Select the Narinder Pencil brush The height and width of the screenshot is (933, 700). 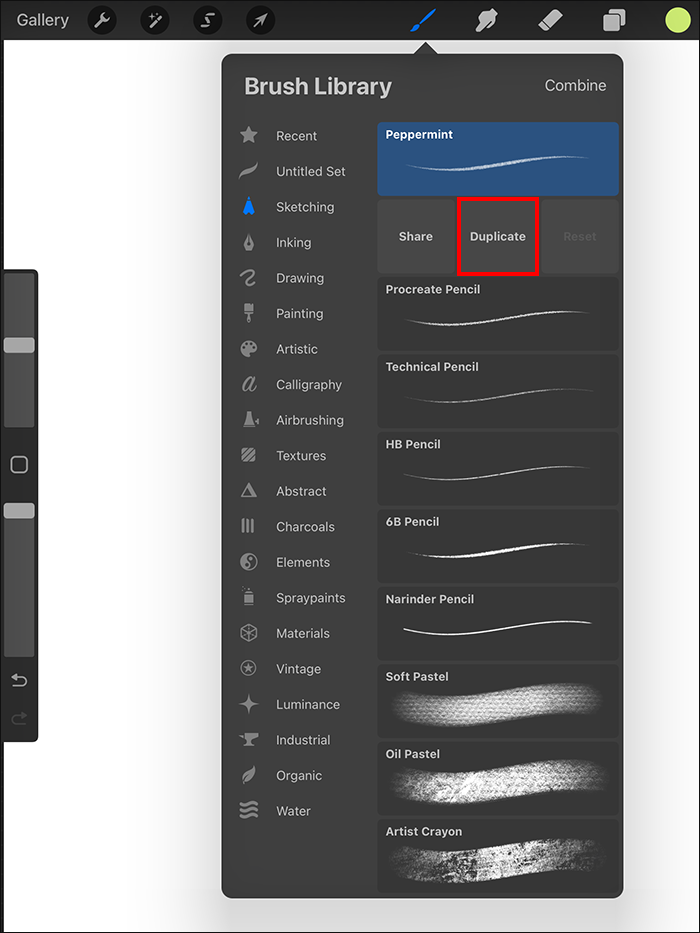[x=498, y=623]
